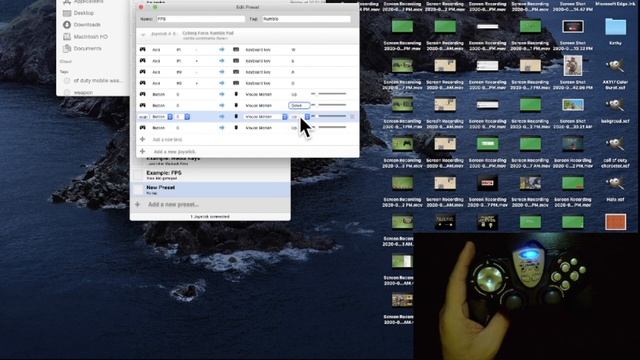This screenshot has width=640, height=360.
Task: Open Desktop in the Finder sidebar
Action: pos(84,13)
